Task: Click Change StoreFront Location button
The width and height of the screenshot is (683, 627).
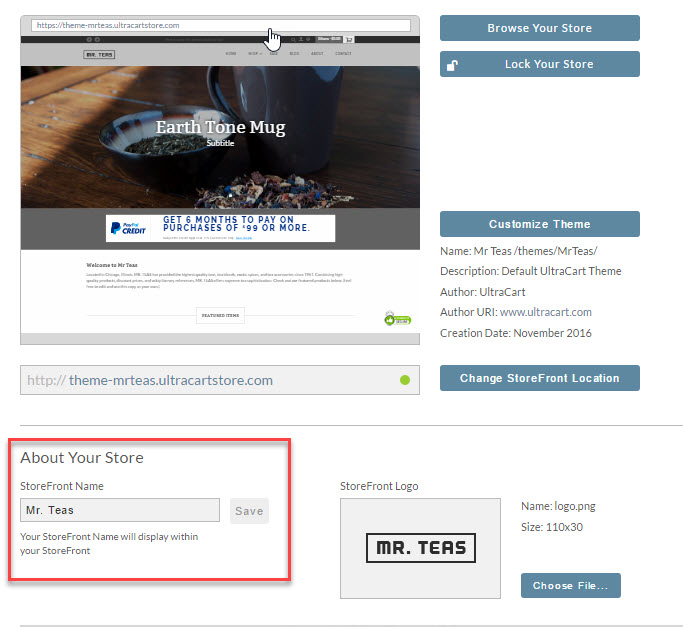Action: click(540, 378)
